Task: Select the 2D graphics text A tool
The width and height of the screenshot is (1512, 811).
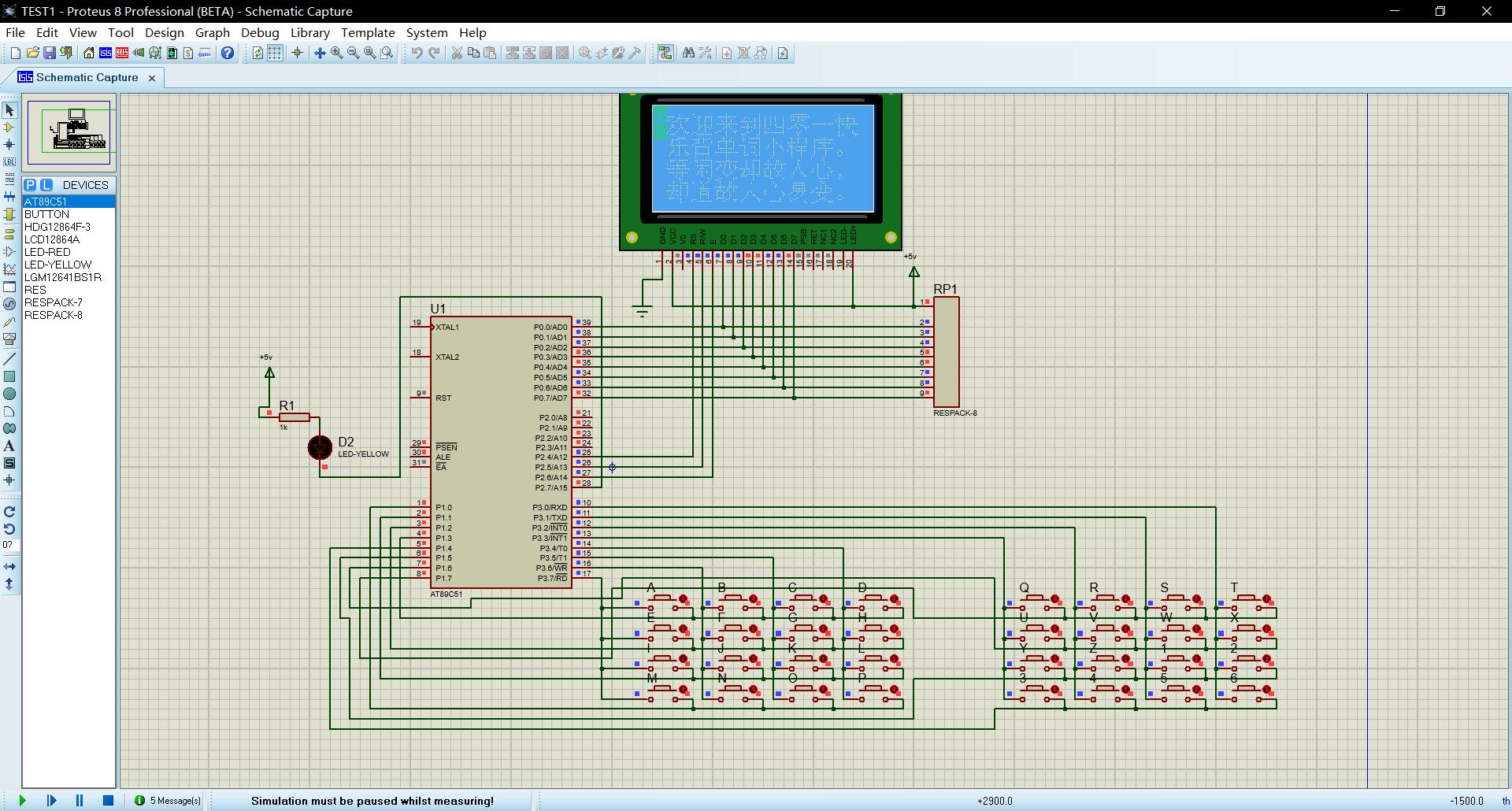Action: [9, 446]
